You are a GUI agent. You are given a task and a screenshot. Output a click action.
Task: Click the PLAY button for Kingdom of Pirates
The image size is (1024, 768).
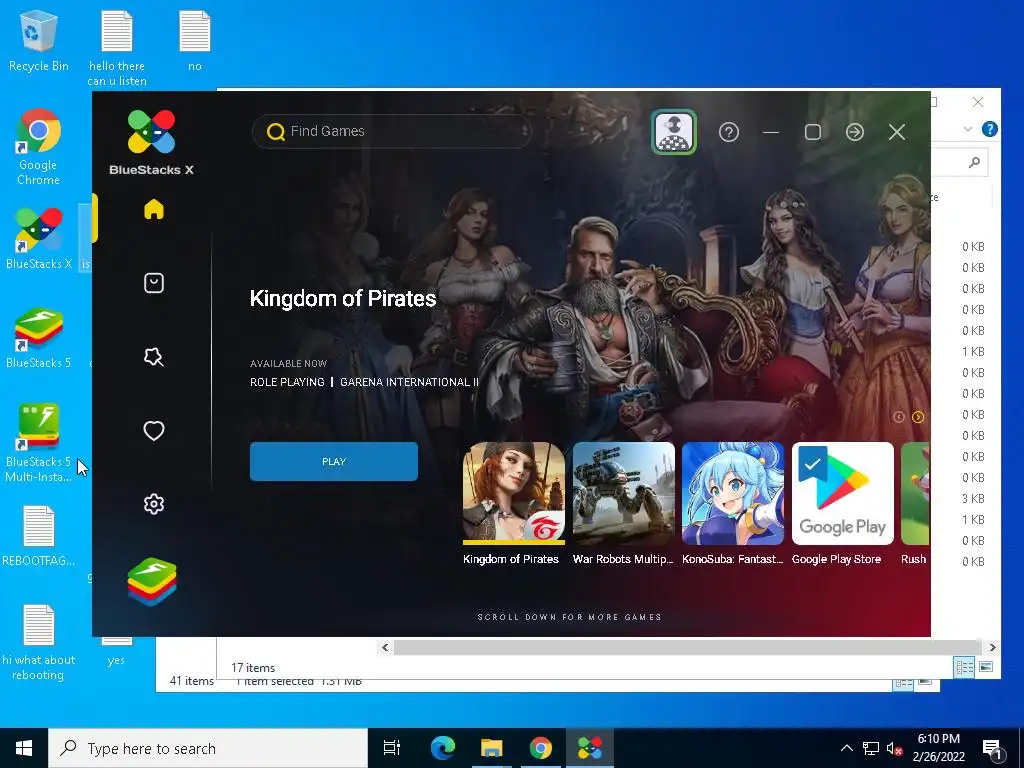pyautogui.click(x=334, y=461)
